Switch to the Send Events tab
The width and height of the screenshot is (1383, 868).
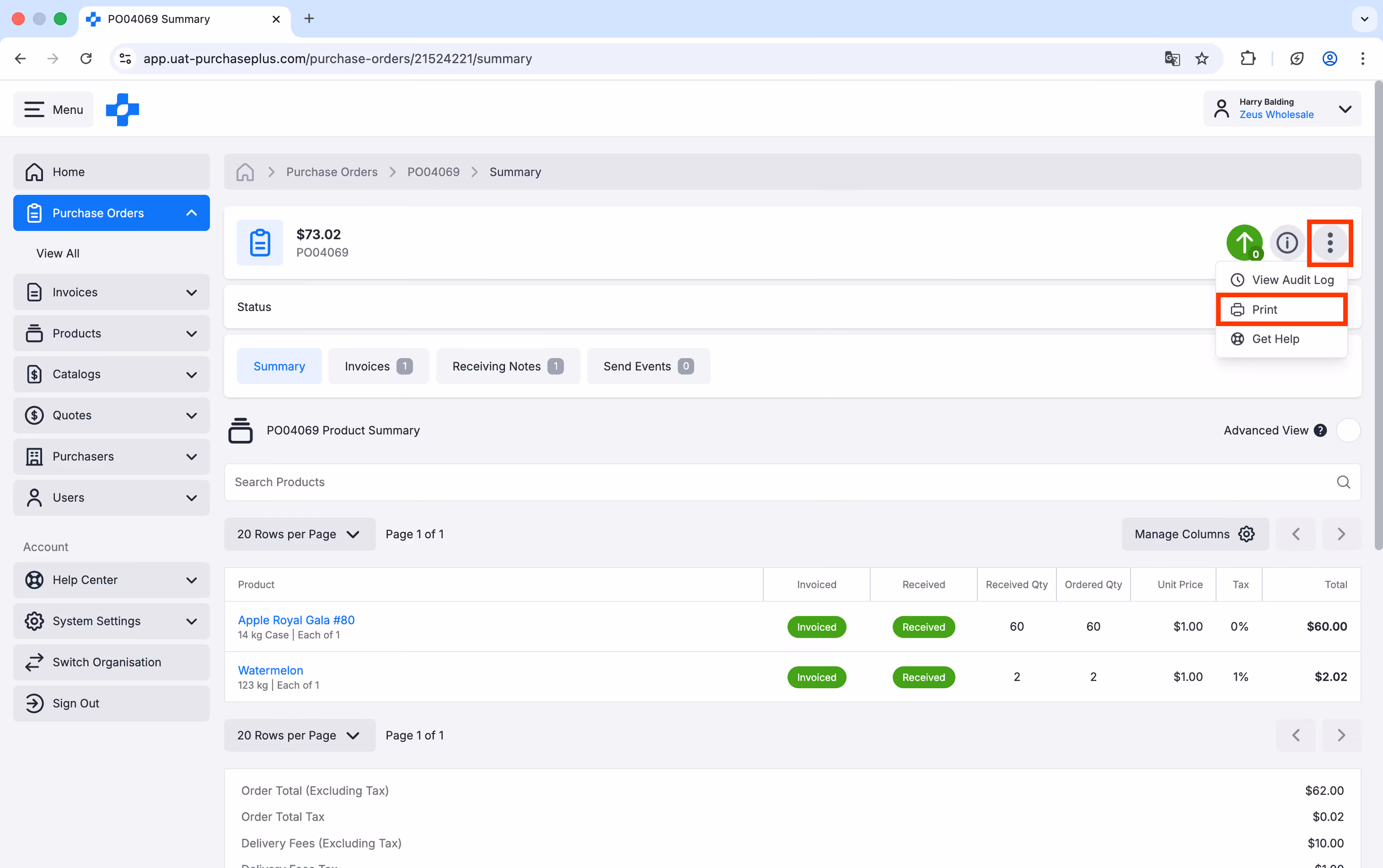click(x=648, y=366)
